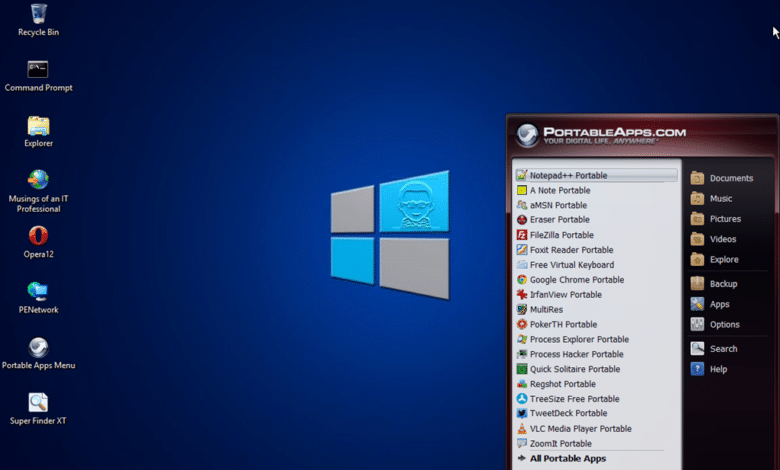Click the Process Explorer Portable icon
The width and height of the screenshot is (780, 470).
pyautogui.click(x=522, y=339)
